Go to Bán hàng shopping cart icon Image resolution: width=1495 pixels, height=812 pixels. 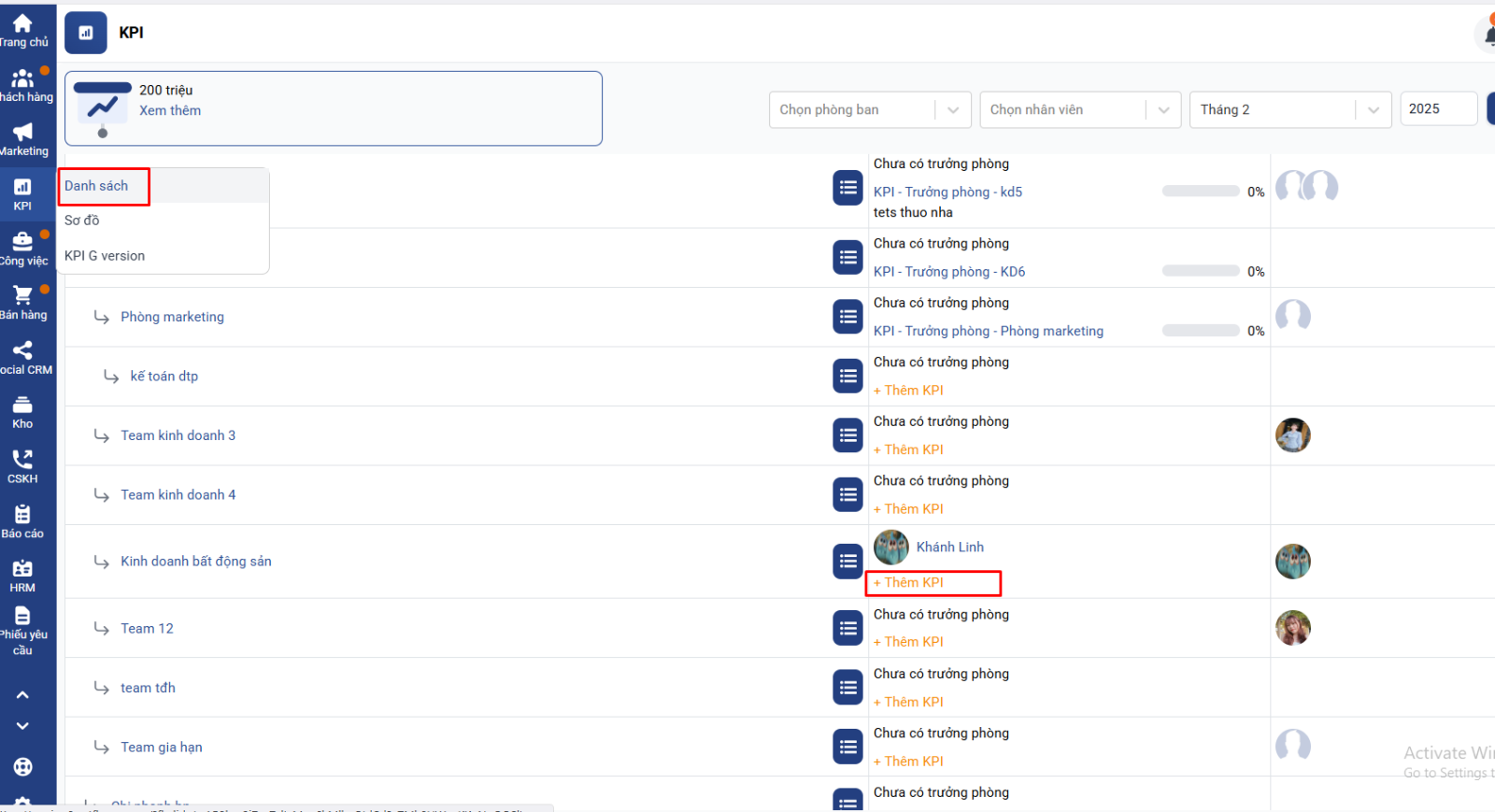coord(22,297)
